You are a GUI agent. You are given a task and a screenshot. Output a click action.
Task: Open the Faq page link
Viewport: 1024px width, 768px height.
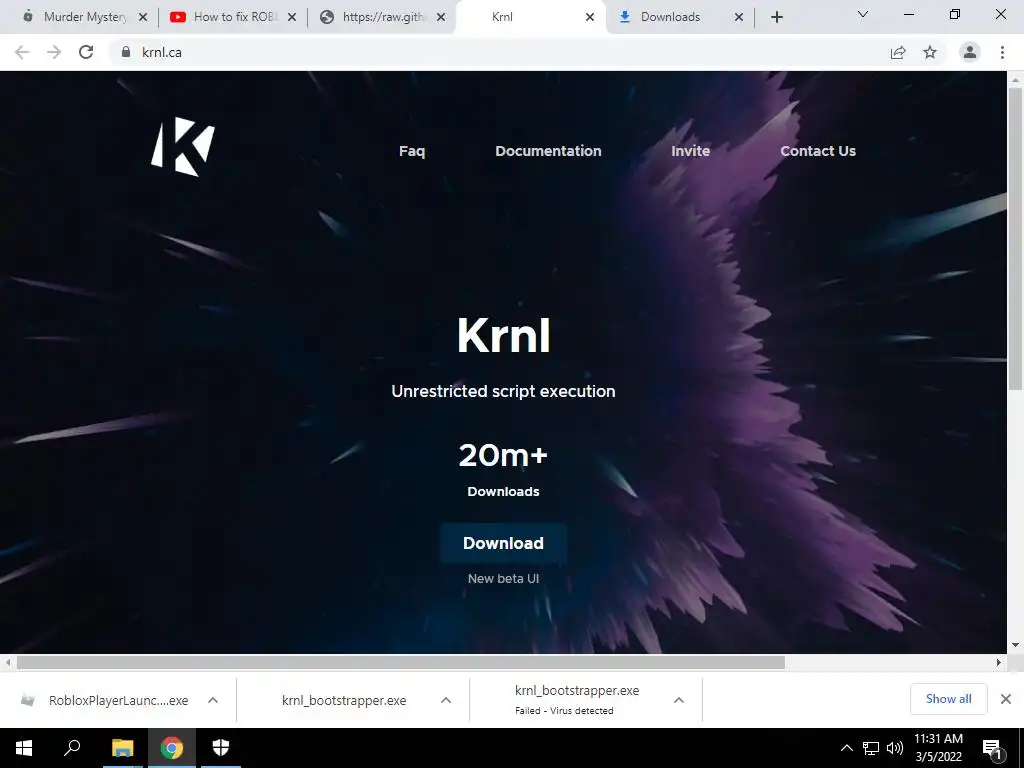(x=412, y=151)
